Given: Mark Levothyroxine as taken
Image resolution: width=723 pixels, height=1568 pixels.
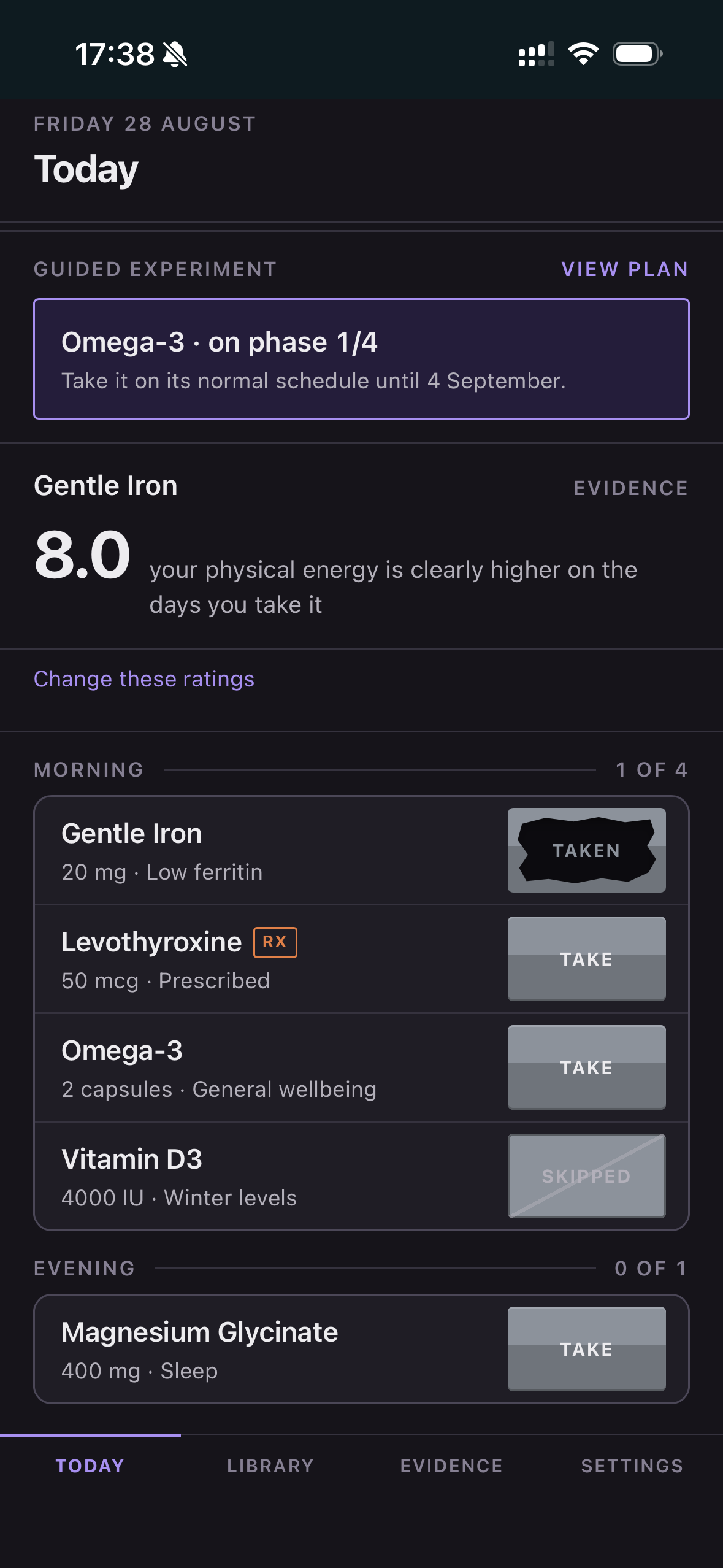Looking at the screenshot, I should point(587,959).
